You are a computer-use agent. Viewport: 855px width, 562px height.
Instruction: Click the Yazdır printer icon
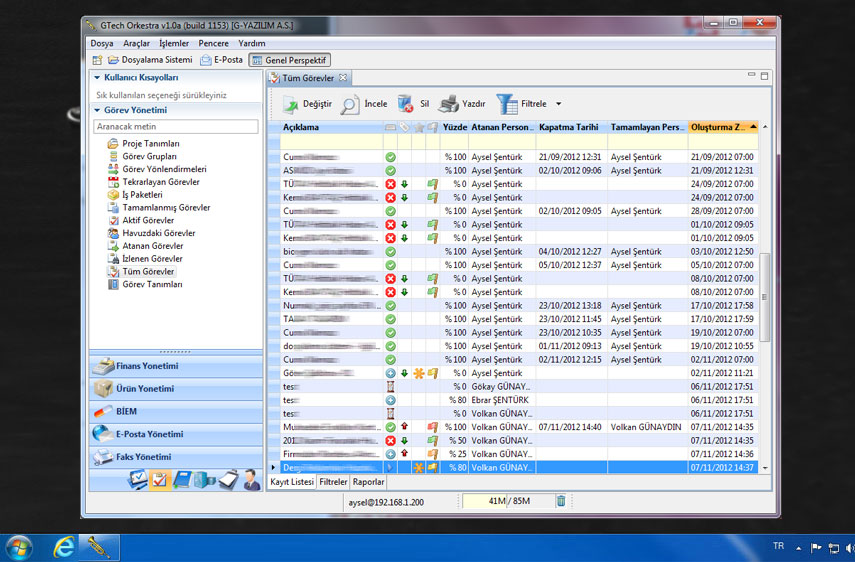[x=449, y=104]
